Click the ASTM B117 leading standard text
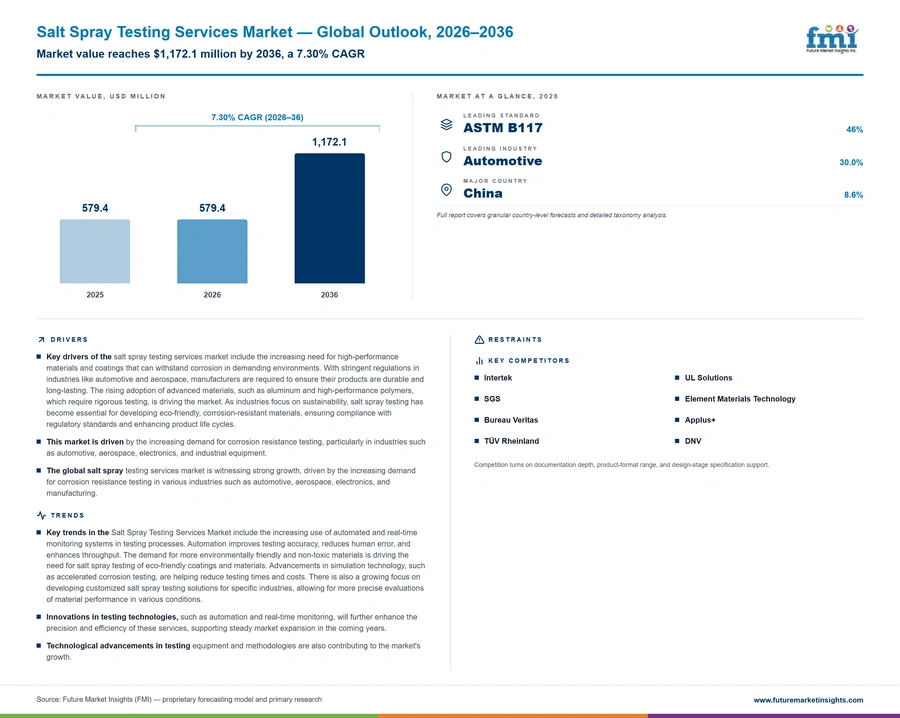The height and width of the screenshot is (718, 900). [503, 128]
